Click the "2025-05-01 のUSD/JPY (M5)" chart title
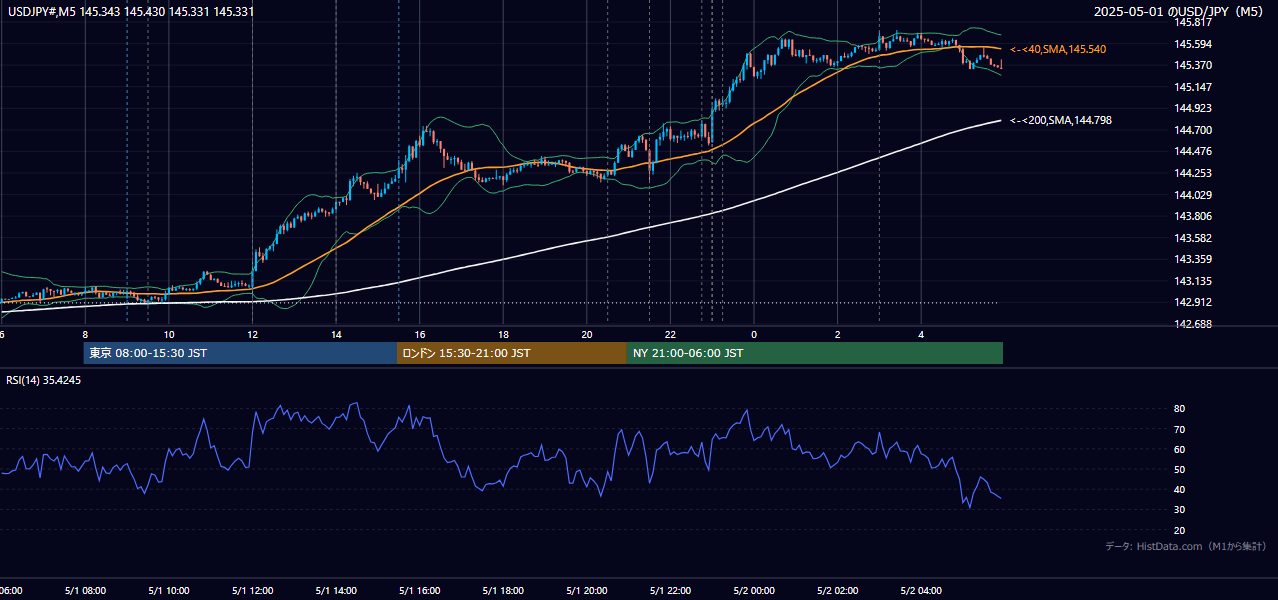 coord(1180,11)
